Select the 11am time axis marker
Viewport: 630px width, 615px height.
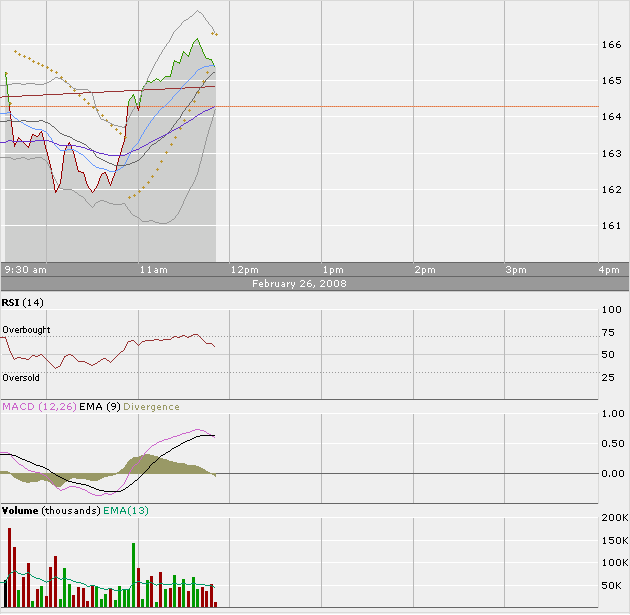pos(153,270)
